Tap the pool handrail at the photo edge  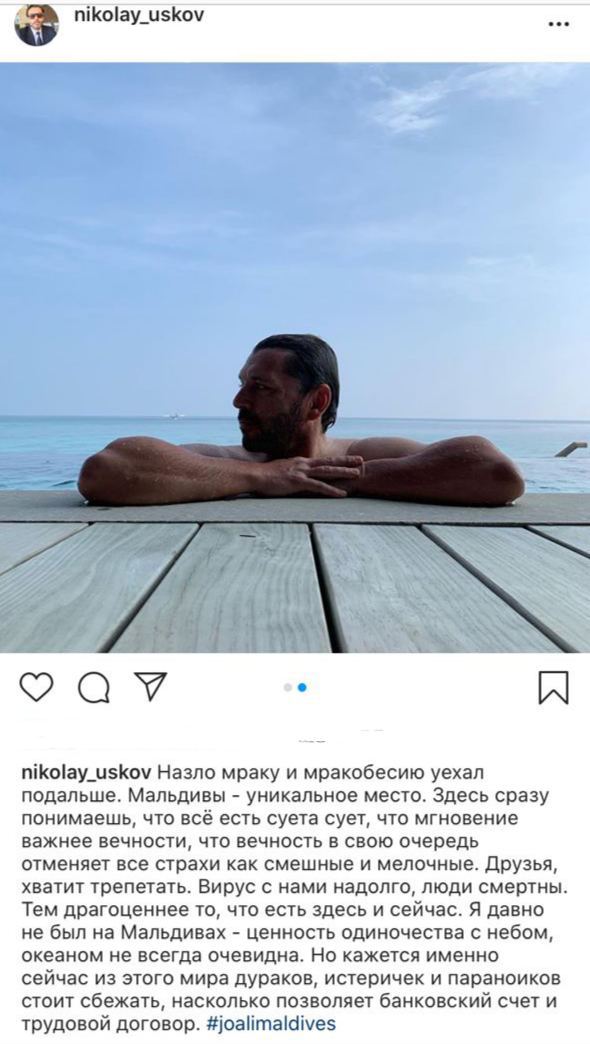pyautogui.click(x=571, y=449)
